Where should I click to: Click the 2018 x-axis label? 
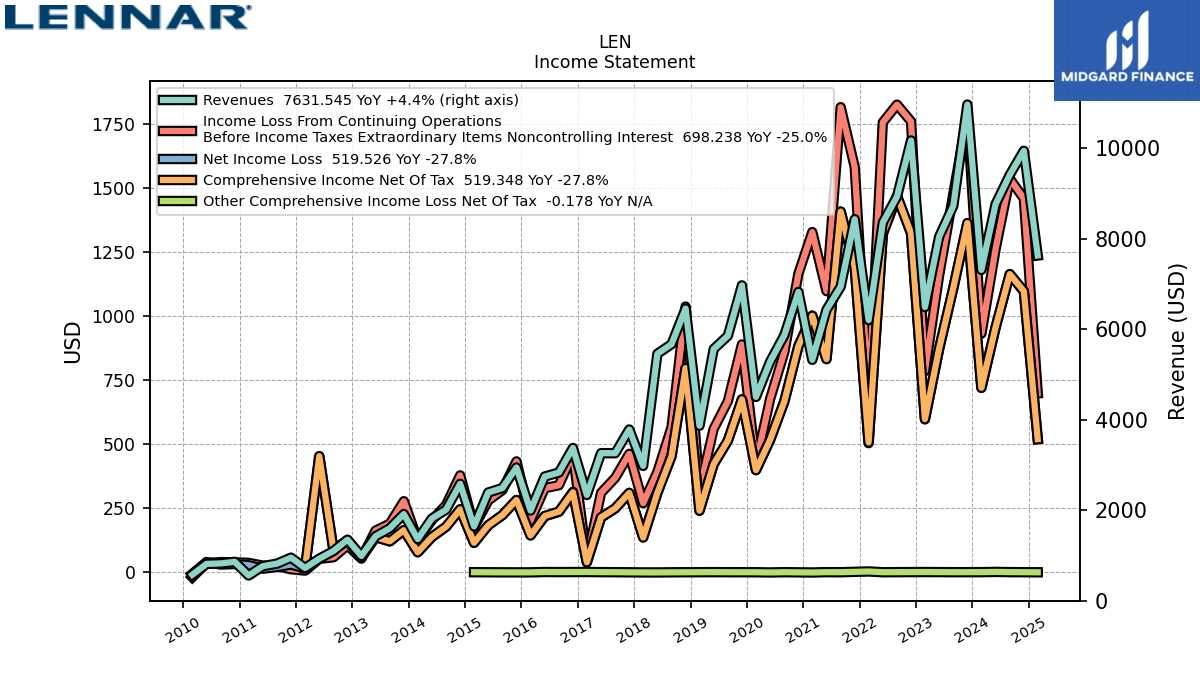coord(632,629)
